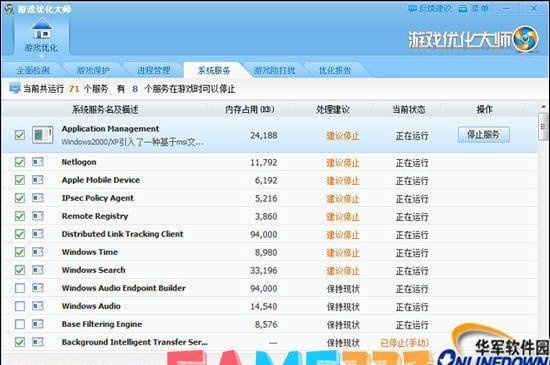
Task: Click 已停止(手动) status text
Action: [405, 343]
